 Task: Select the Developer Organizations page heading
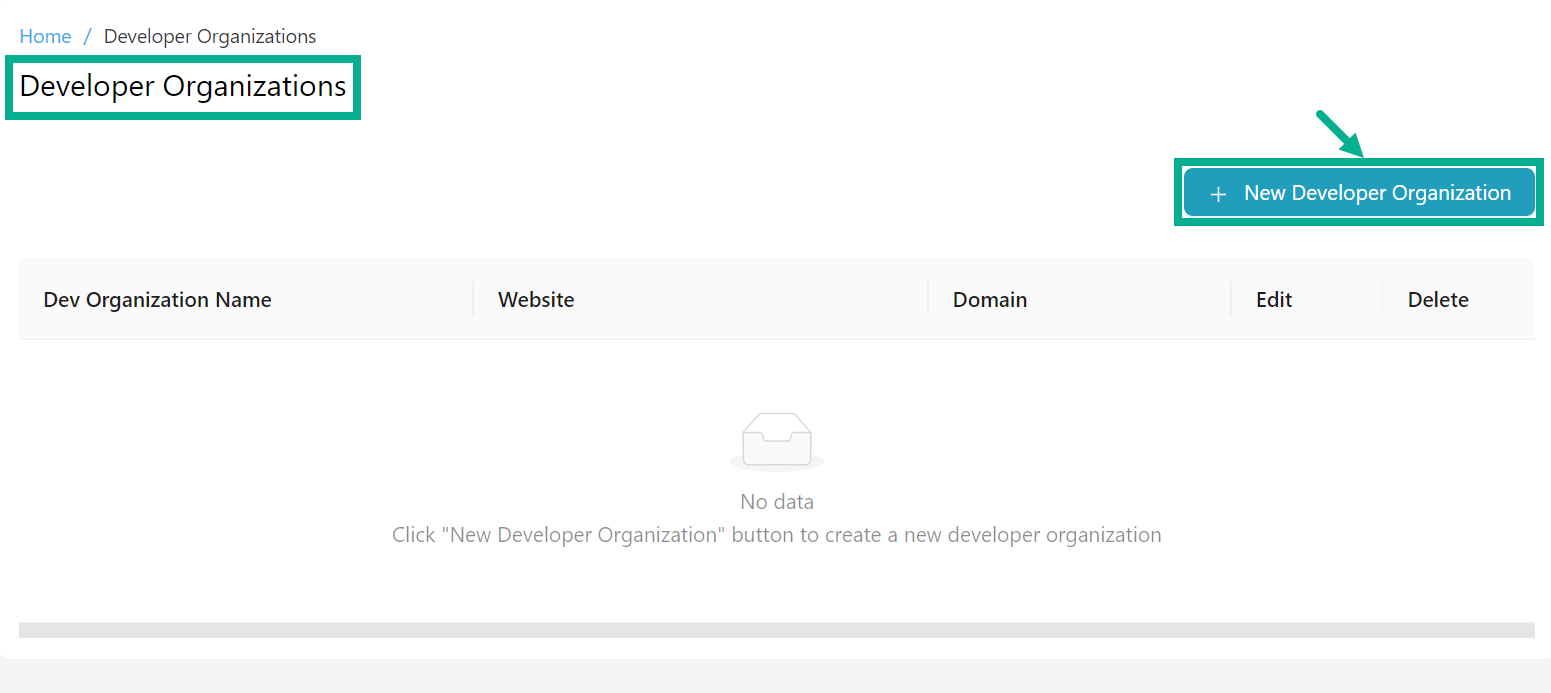pos(183,87)
